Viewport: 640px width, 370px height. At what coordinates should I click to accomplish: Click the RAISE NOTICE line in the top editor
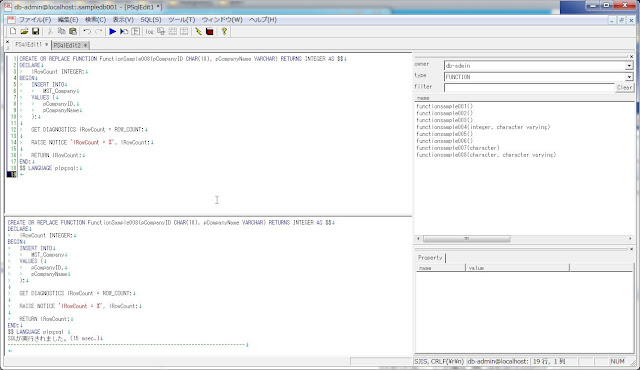[92, 142]
